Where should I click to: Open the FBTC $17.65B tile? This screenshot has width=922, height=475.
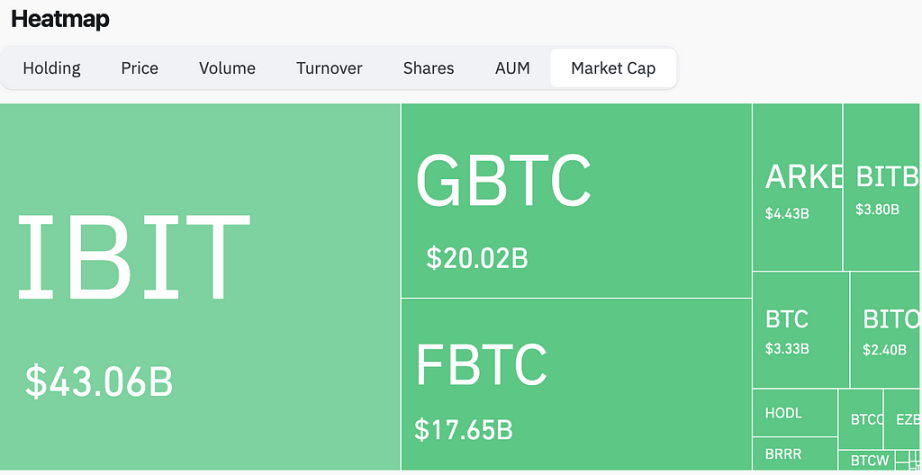(576, 384)
